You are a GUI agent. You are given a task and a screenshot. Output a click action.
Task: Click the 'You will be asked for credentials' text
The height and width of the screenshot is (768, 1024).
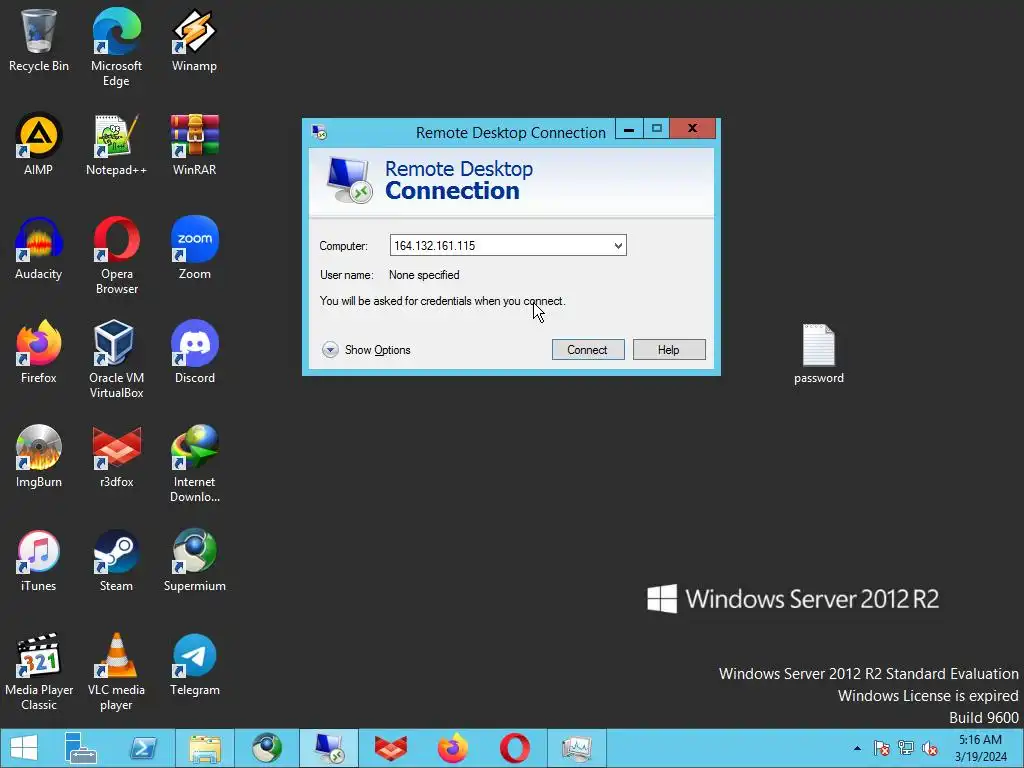pyautogui.click(x=443, y=301)
